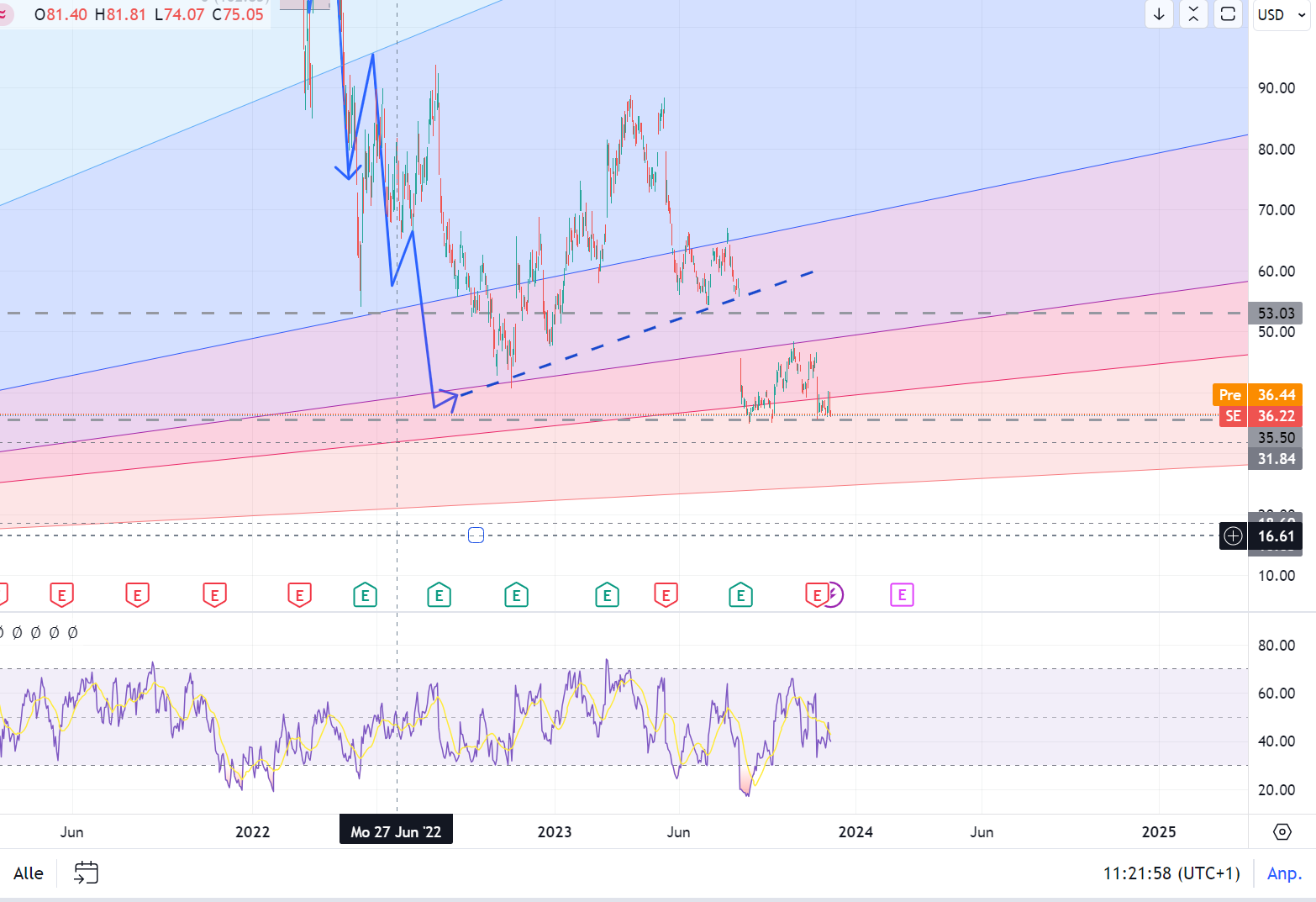Click the 'Mo 27 Jun '22' date label
This screenshot has width=1316, height=902.
pyautogui.click(x=396, y=831)
